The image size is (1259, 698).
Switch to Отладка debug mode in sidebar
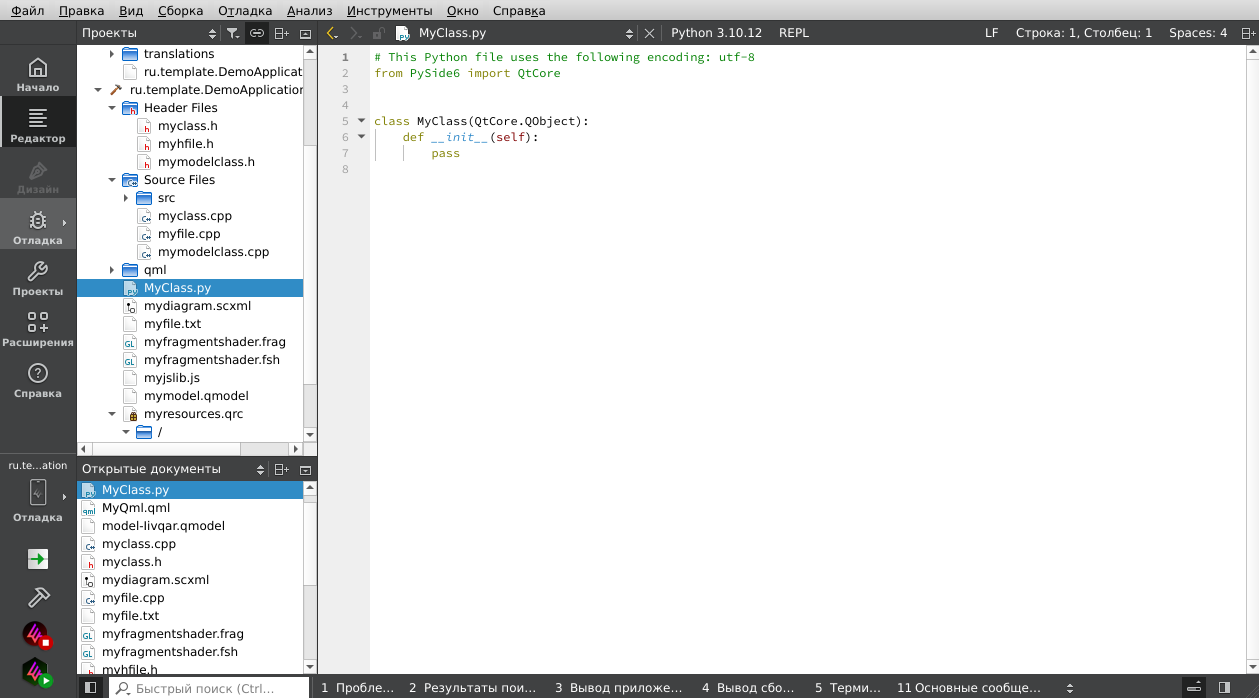(37, 227)
